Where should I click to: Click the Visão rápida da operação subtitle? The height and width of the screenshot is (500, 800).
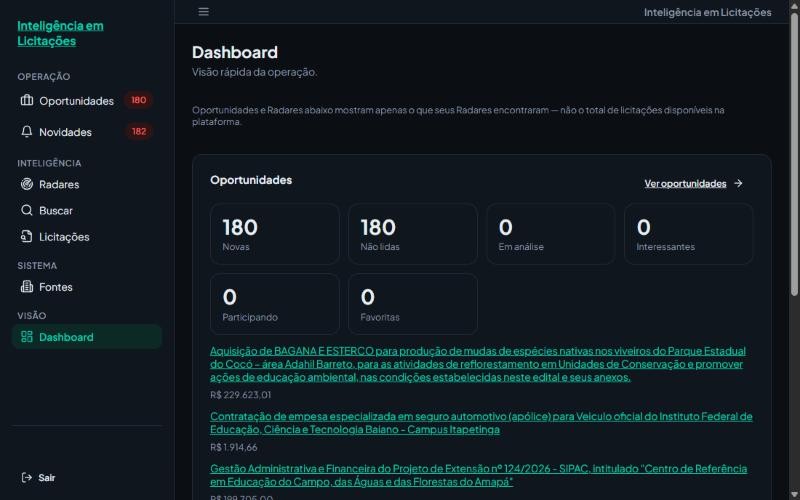[x=255, y=72]
